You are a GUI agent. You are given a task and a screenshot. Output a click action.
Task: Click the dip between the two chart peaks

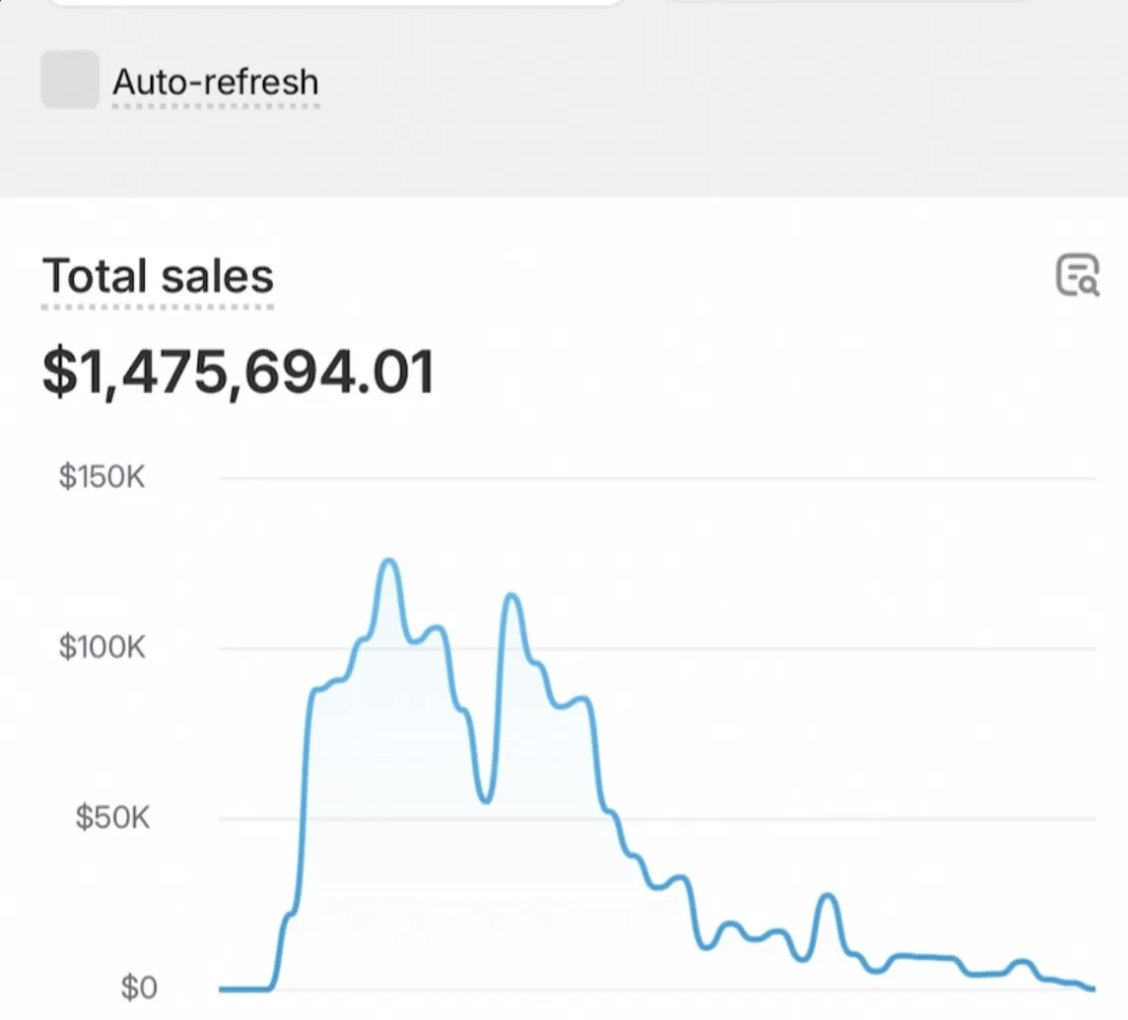(483, 800)
